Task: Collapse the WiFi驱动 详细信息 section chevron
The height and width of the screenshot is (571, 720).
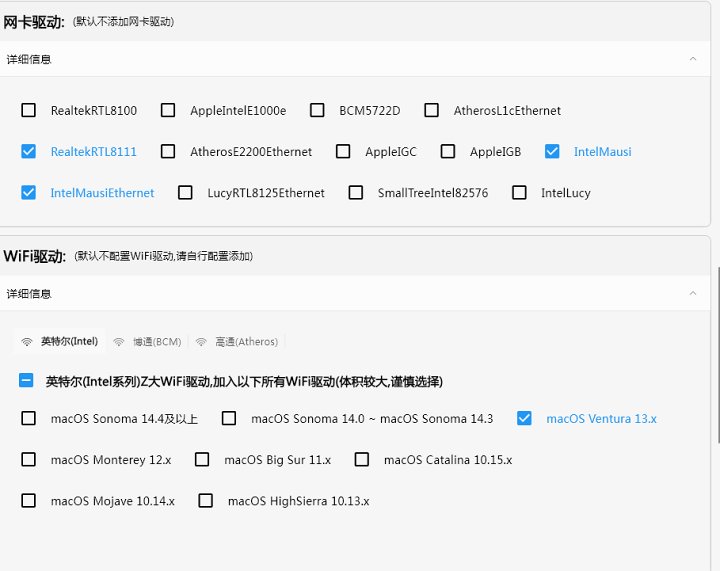Action: click(693, 294)
